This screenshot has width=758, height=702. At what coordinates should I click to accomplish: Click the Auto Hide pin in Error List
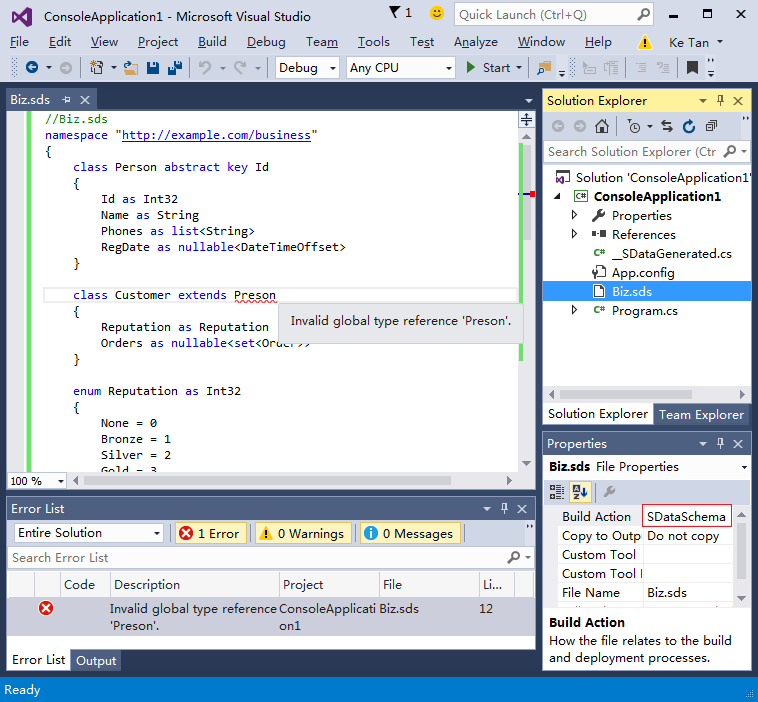click(504, 508)
